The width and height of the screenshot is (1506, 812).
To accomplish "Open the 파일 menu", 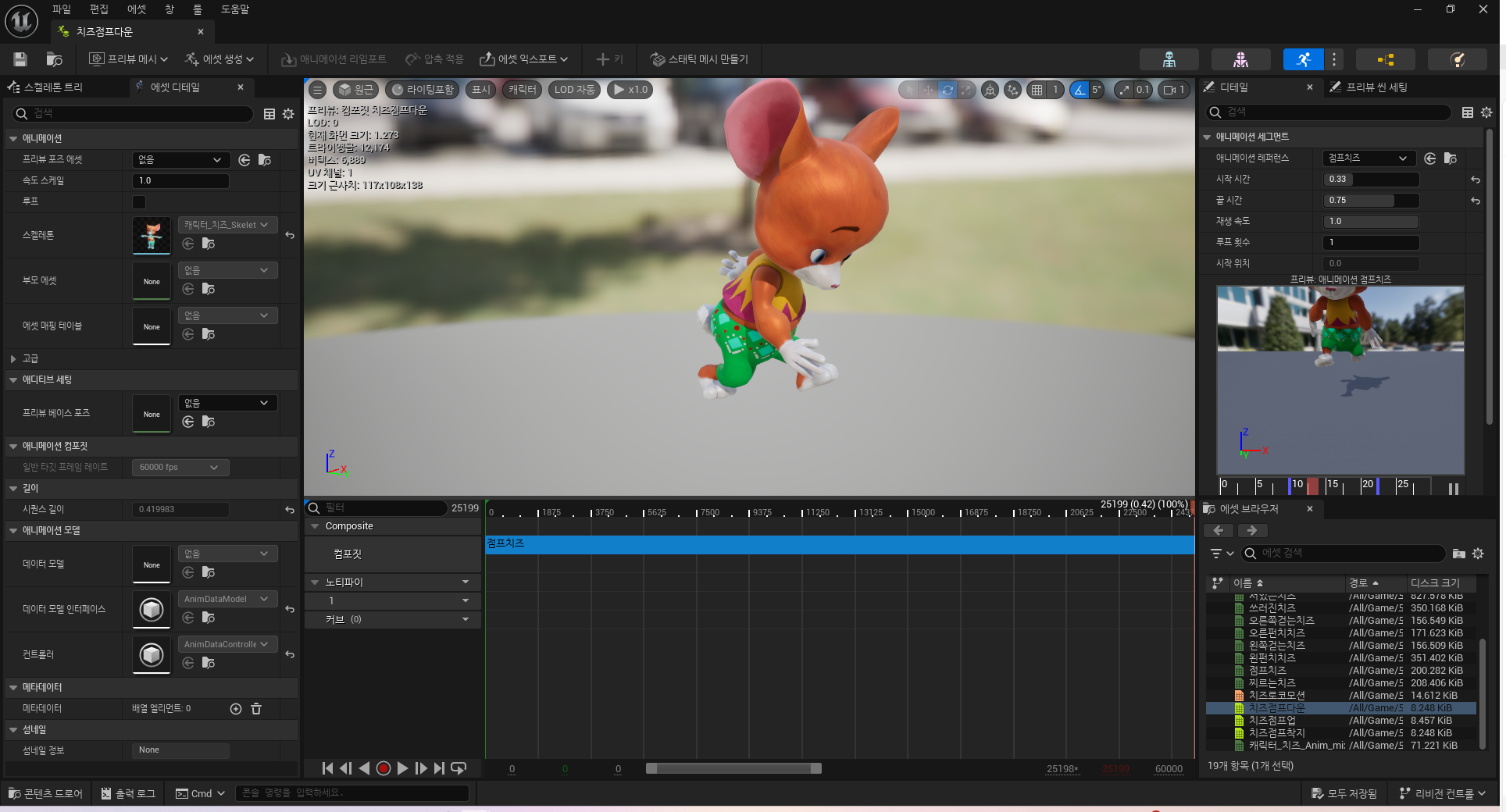I will click(x=61, y=9).
